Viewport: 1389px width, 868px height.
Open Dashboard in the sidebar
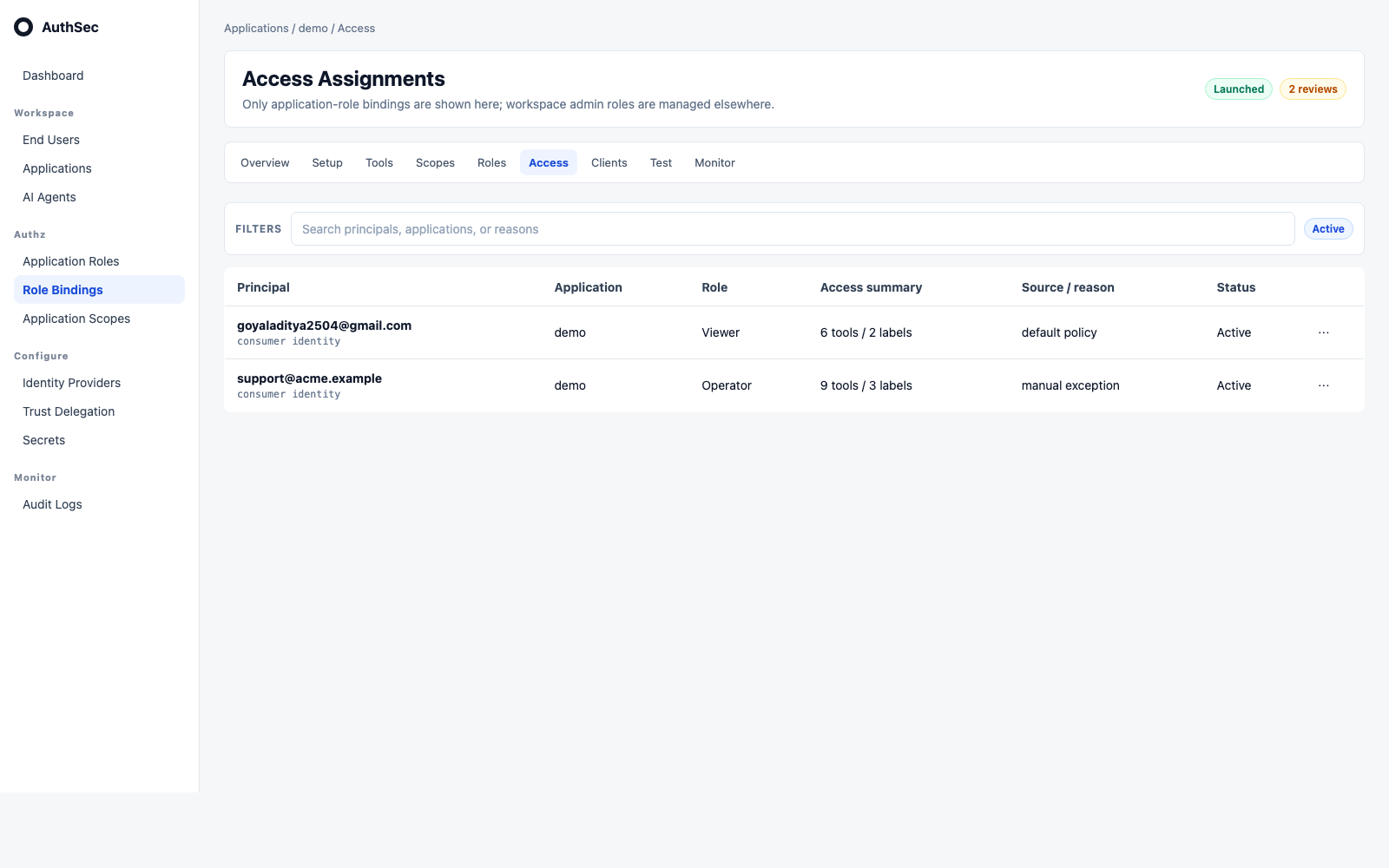pos(99,76)
